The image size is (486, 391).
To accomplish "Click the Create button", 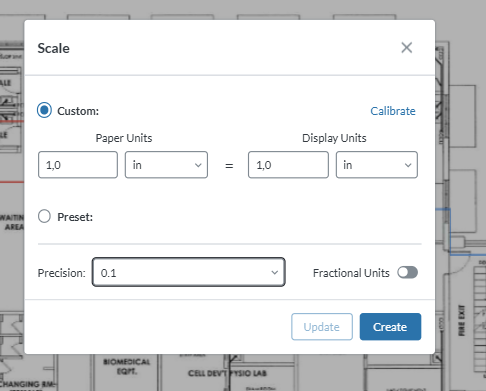I will (x=390, y=327).
